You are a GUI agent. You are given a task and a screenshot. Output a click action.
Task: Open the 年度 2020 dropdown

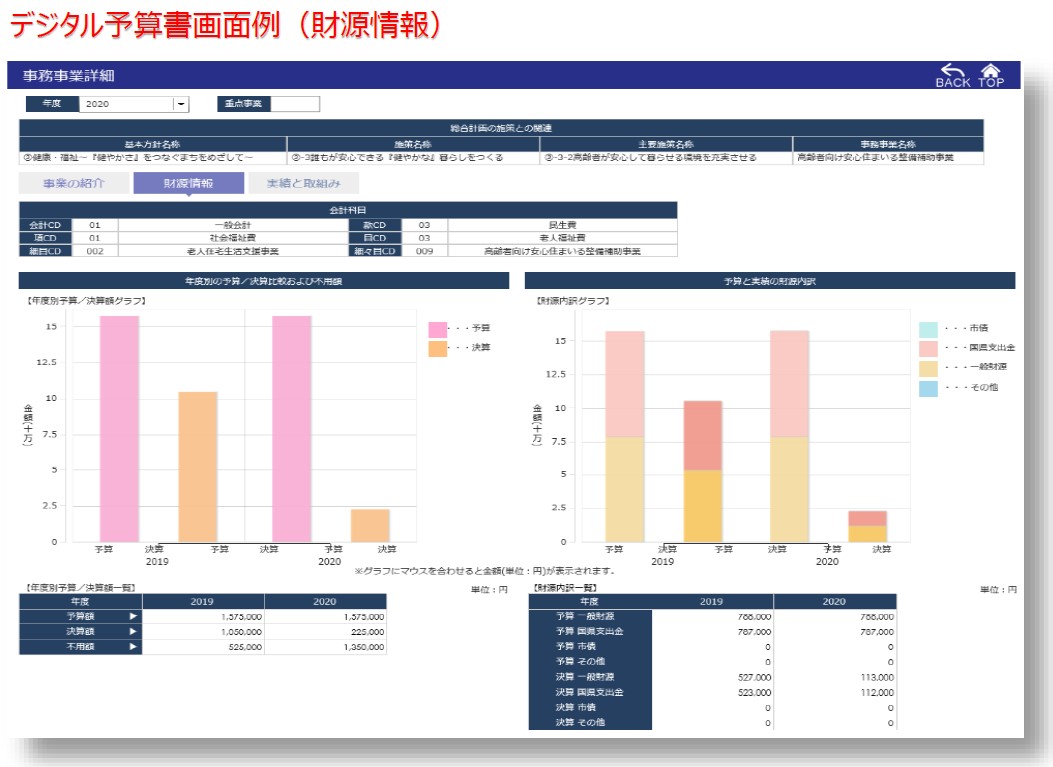[181, 104]
